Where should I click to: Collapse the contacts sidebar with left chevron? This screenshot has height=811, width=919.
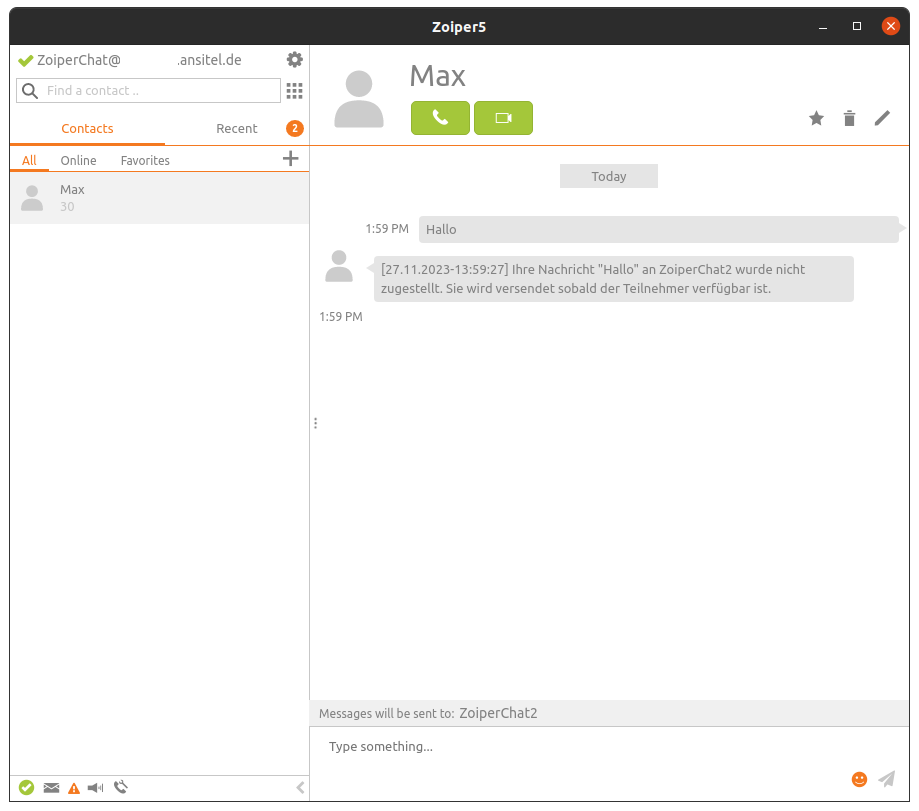pyautogui.click(x=300, y=788)
